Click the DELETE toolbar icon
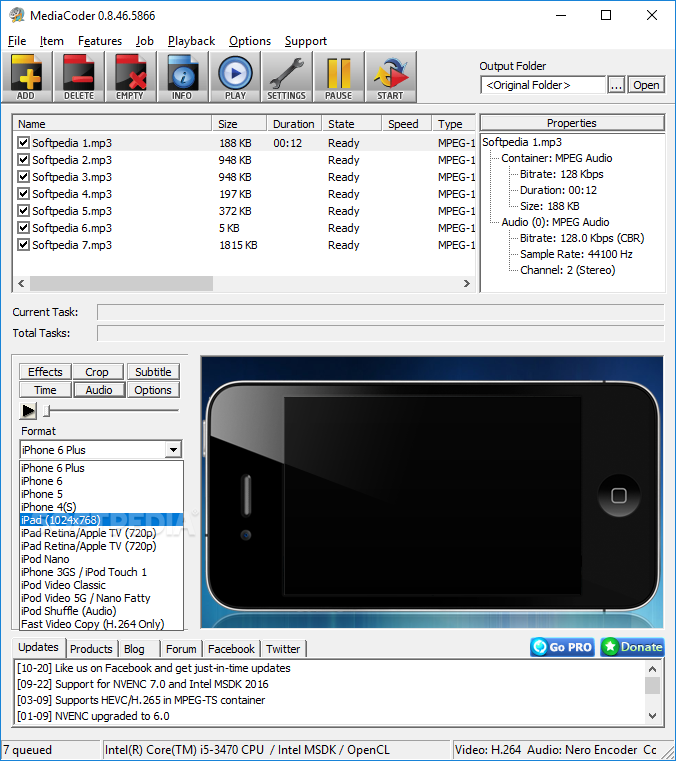 click(x=79, y=76)
